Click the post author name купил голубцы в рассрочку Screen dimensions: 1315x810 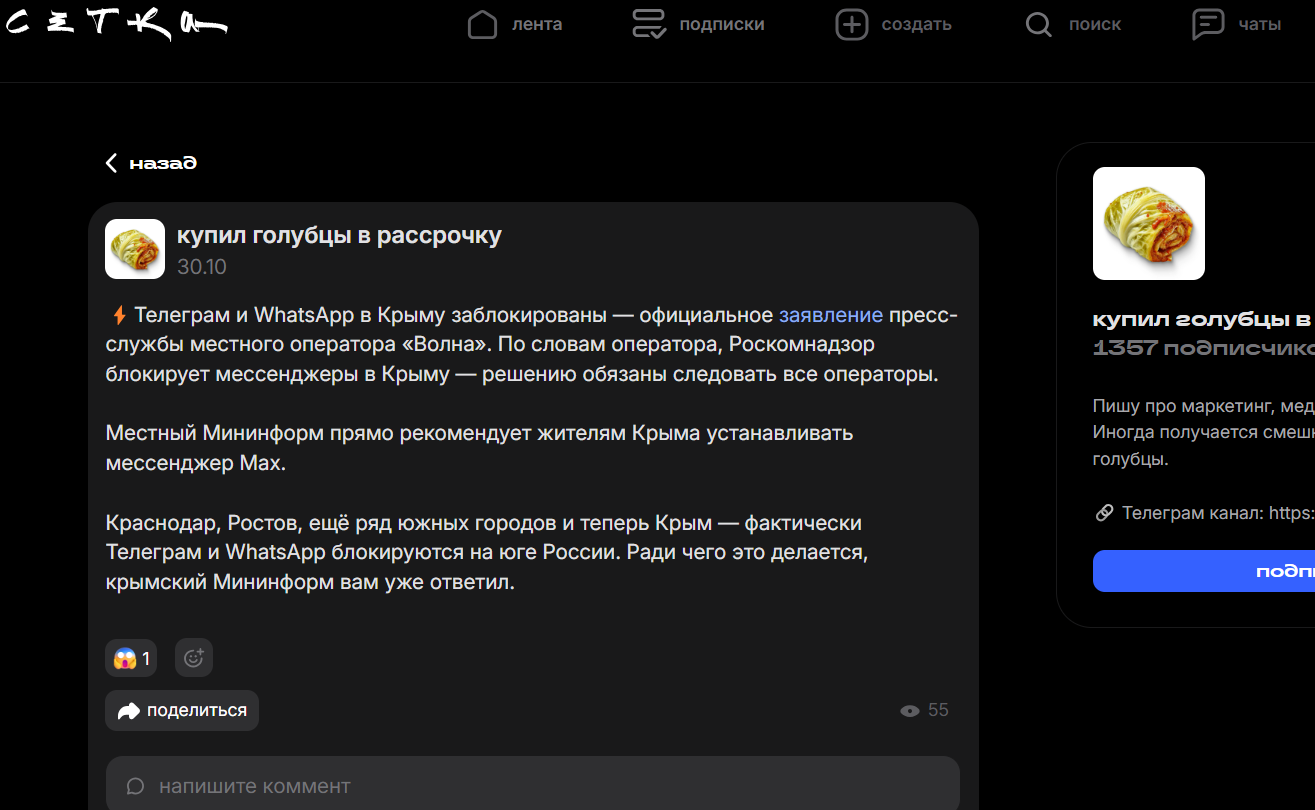[339, 235]
